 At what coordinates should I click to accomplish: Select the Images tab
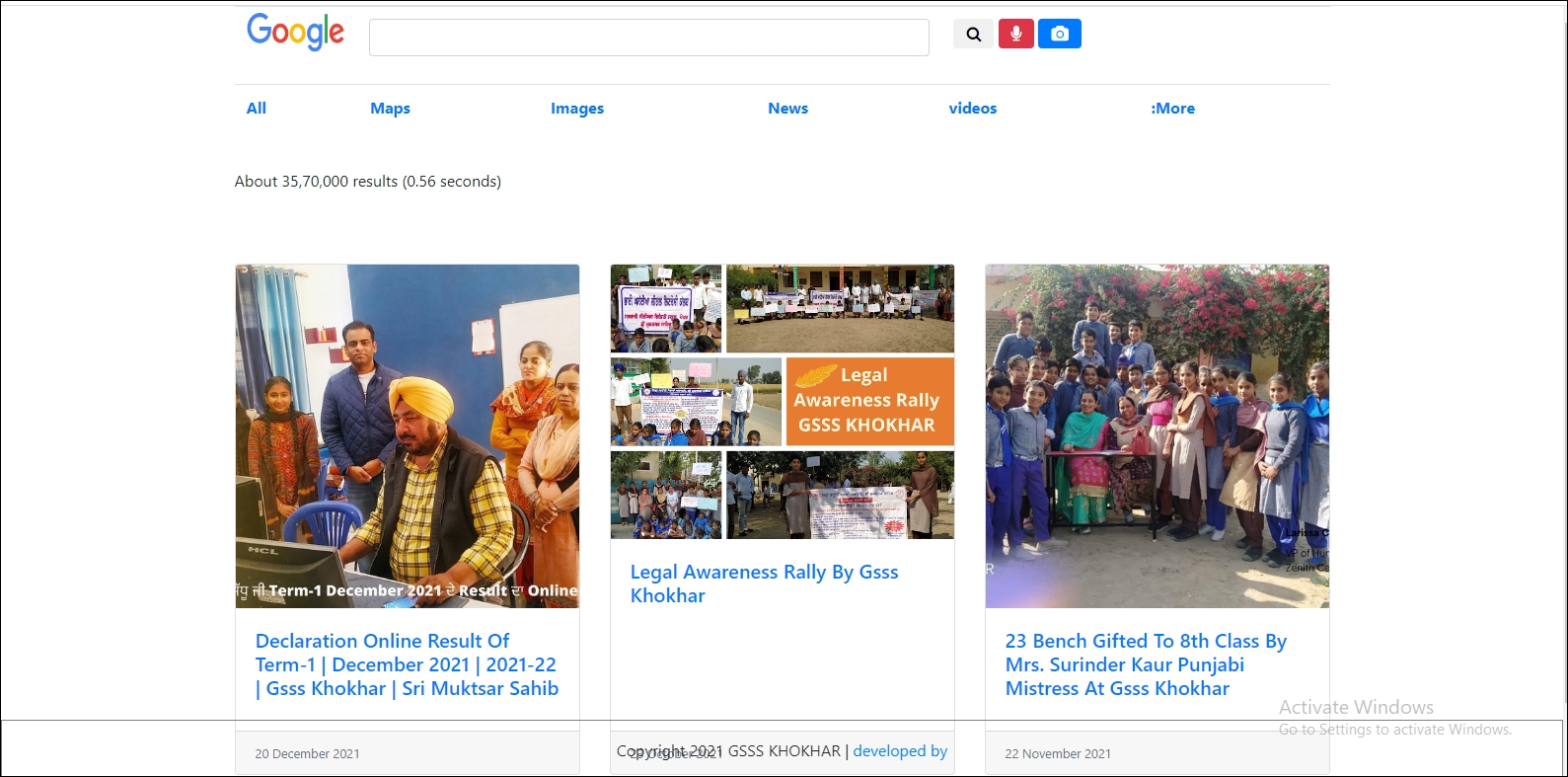click(577, 109)
